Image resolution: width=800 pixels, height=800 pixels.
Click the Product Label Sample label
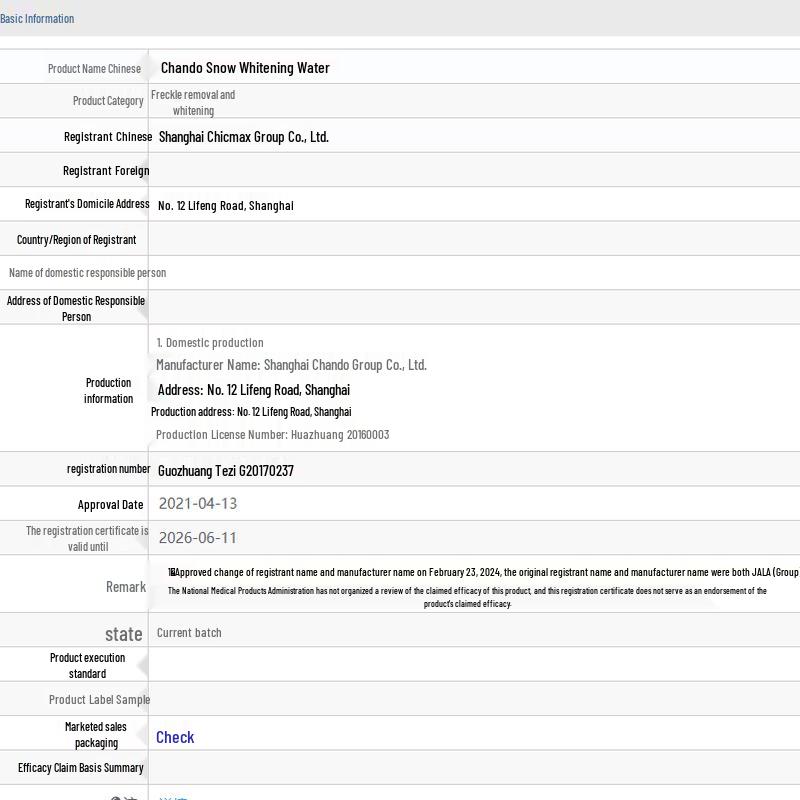tap(99, 700)
